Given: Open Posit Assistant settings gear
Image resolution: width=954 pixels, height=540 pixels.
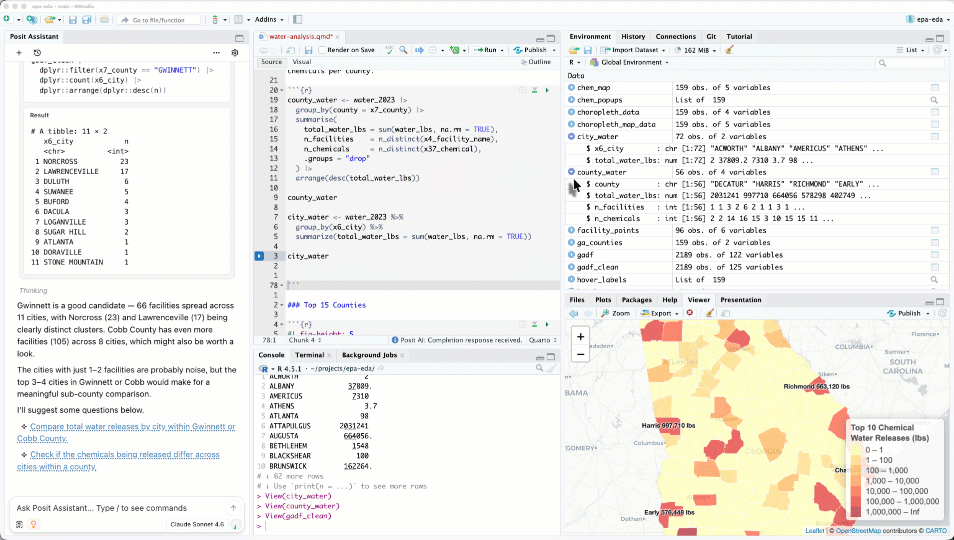Looking at the screenshot, I should (235, 53).
